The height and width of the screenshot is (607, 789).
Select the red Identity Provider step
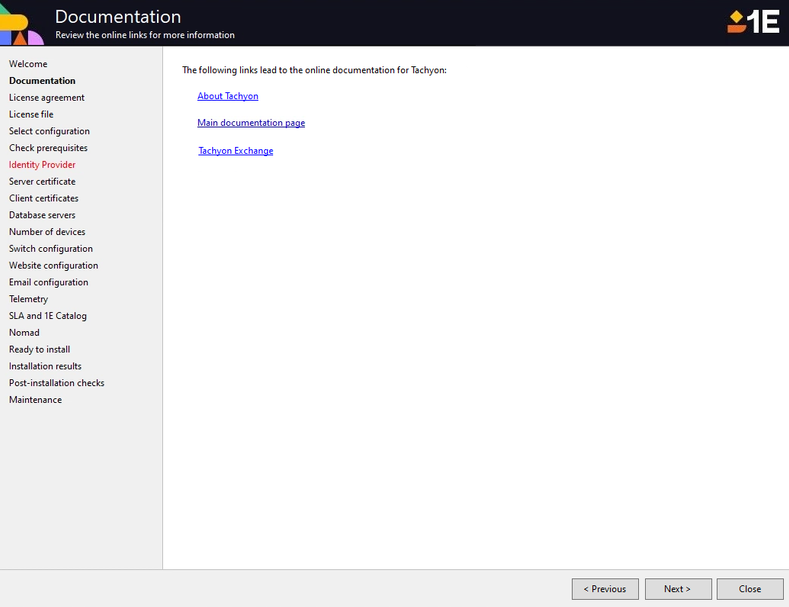[x=42, y=165]
